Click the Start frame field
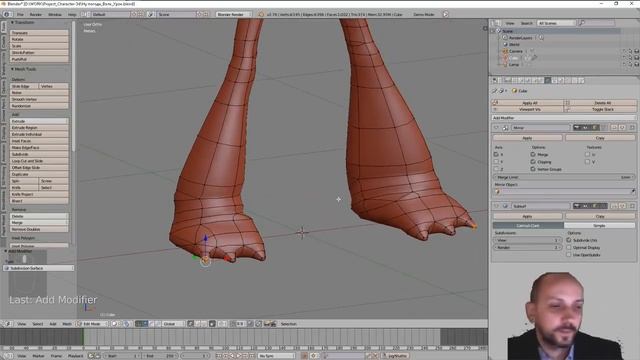The height and width of the screenshot is (360, 640). click(x=122, y=356)
